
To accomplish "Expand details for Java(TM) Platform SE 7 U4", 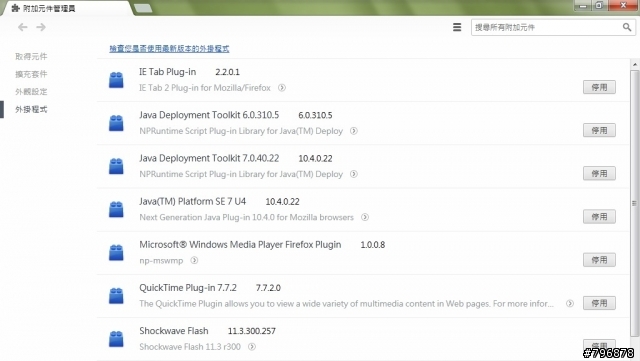I will [365, 217].
